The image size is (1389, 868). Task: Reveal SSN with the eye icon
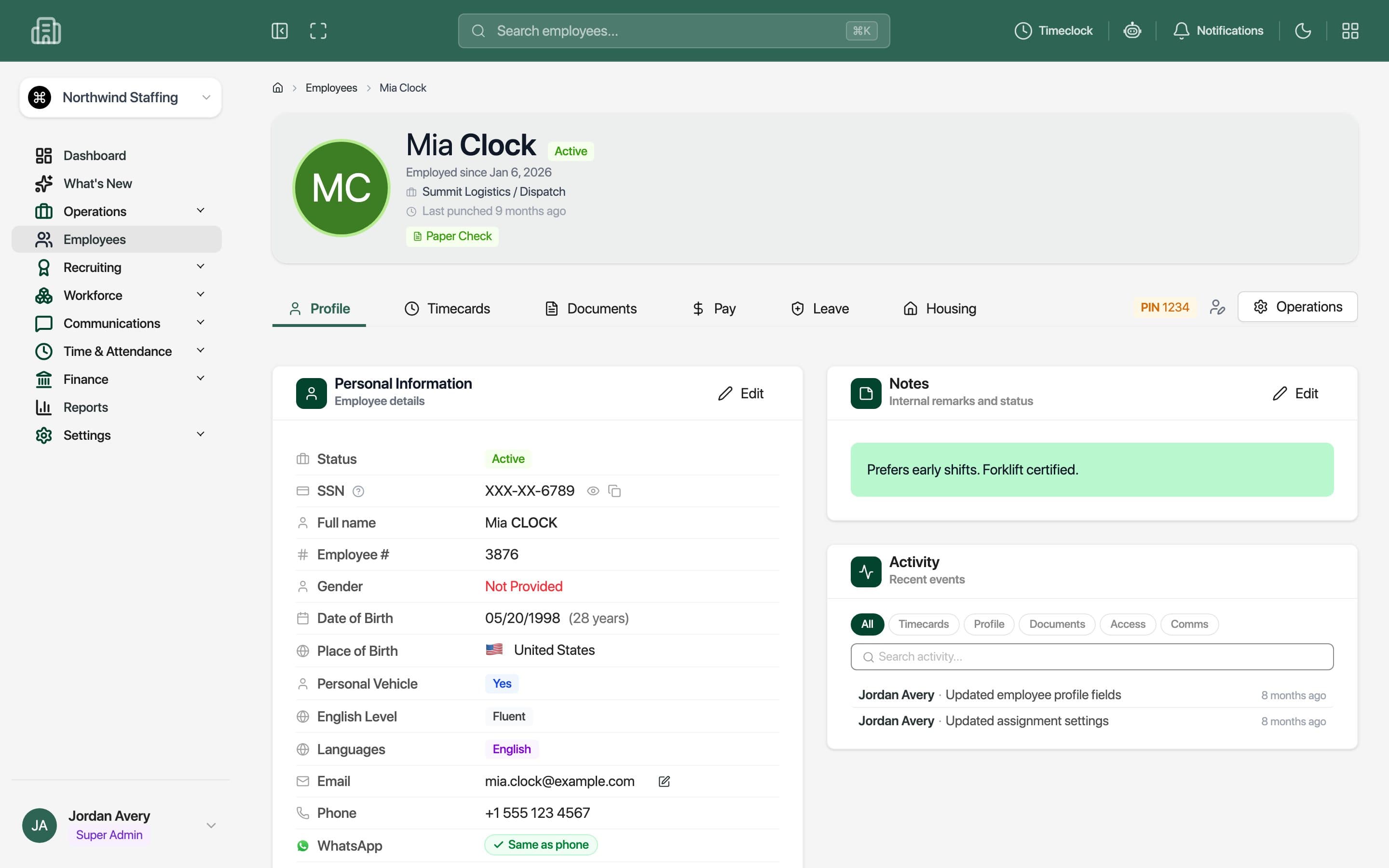coord(593,491)
